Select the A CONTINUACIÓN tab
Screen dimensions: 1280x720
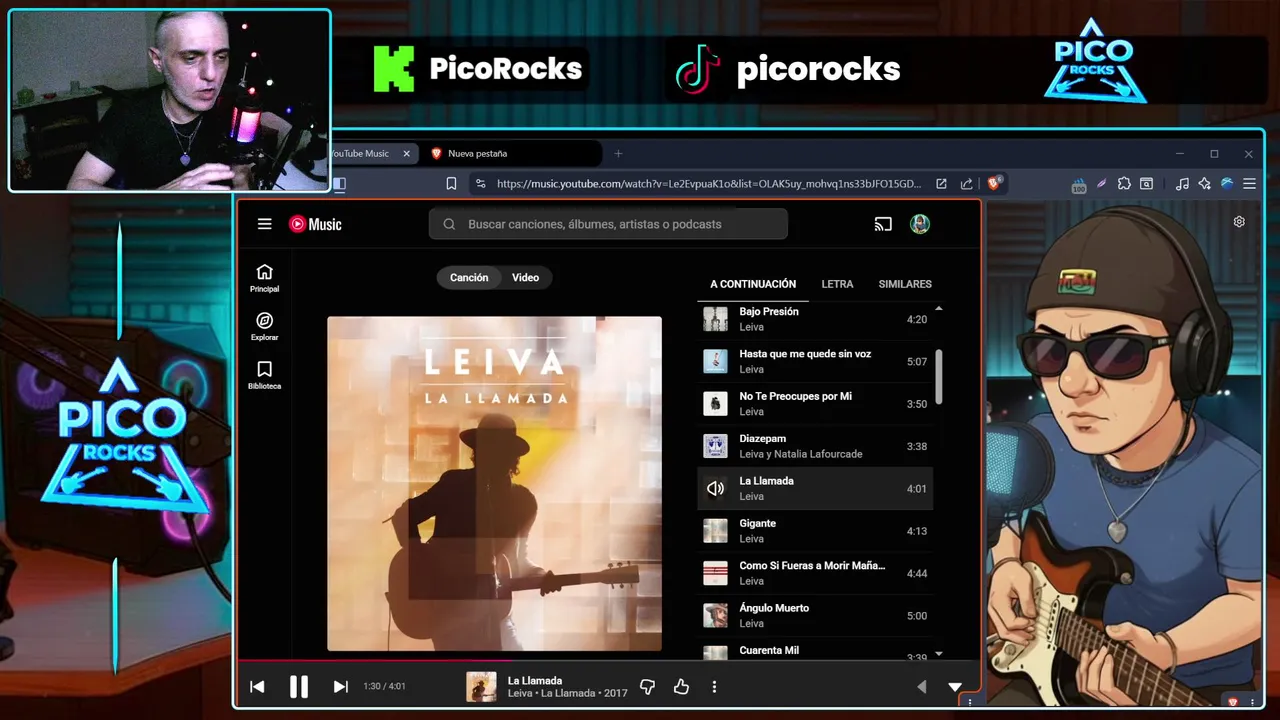pos(753,284)
